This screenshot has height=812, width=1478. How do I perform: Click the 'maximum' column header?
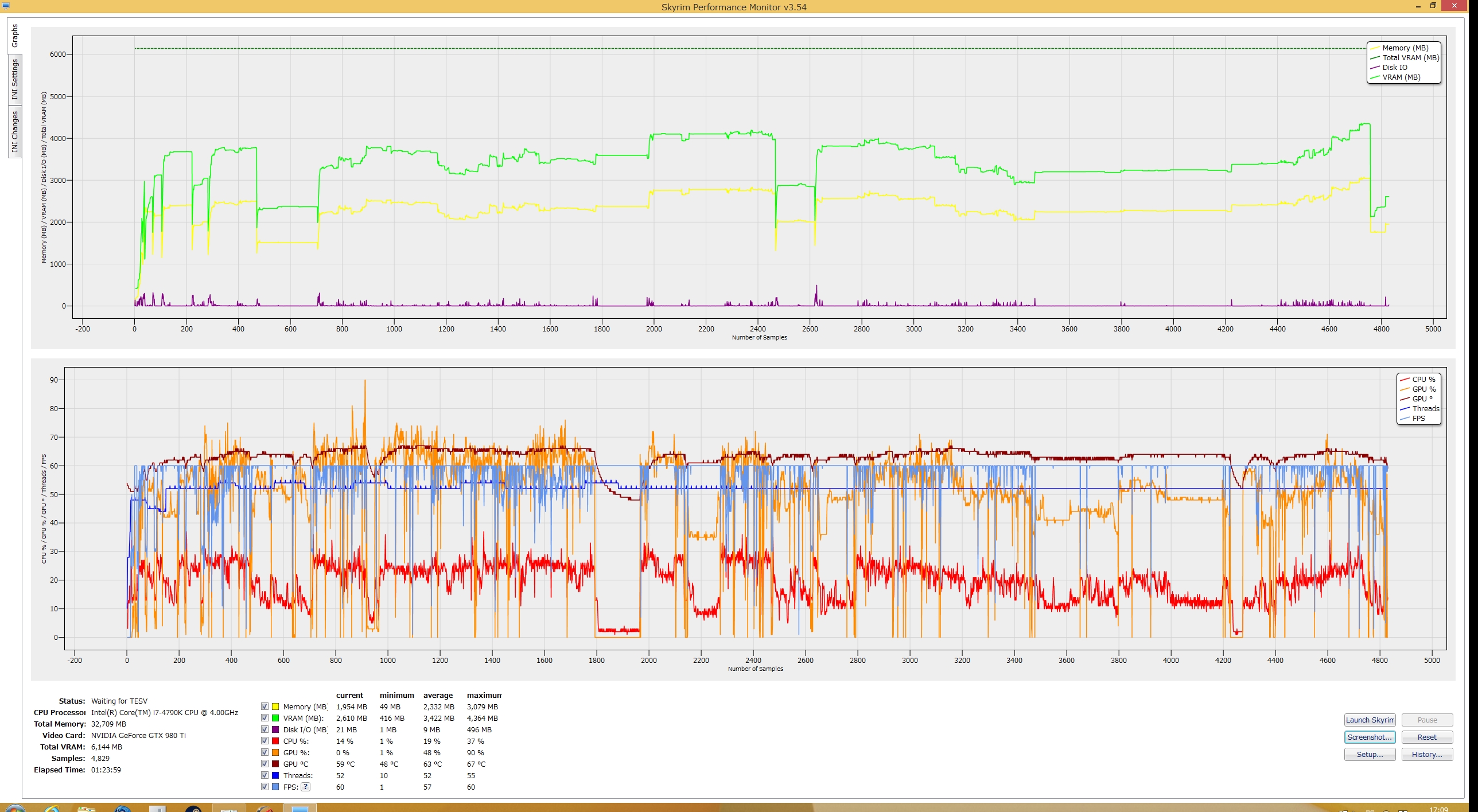484,695
